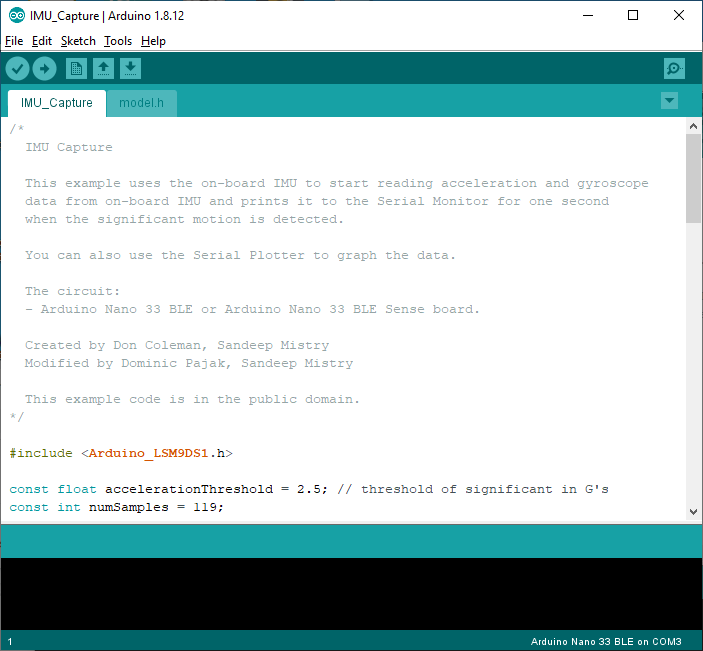Open the Sketch menu

(x=78, y=41)
